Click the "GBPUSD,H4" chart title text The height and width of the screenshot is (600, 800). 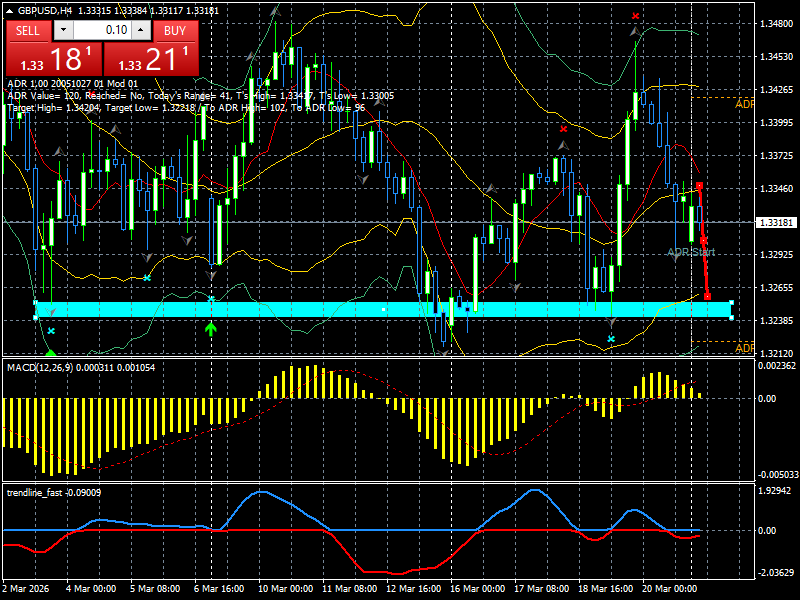click(x=47, y=10)
